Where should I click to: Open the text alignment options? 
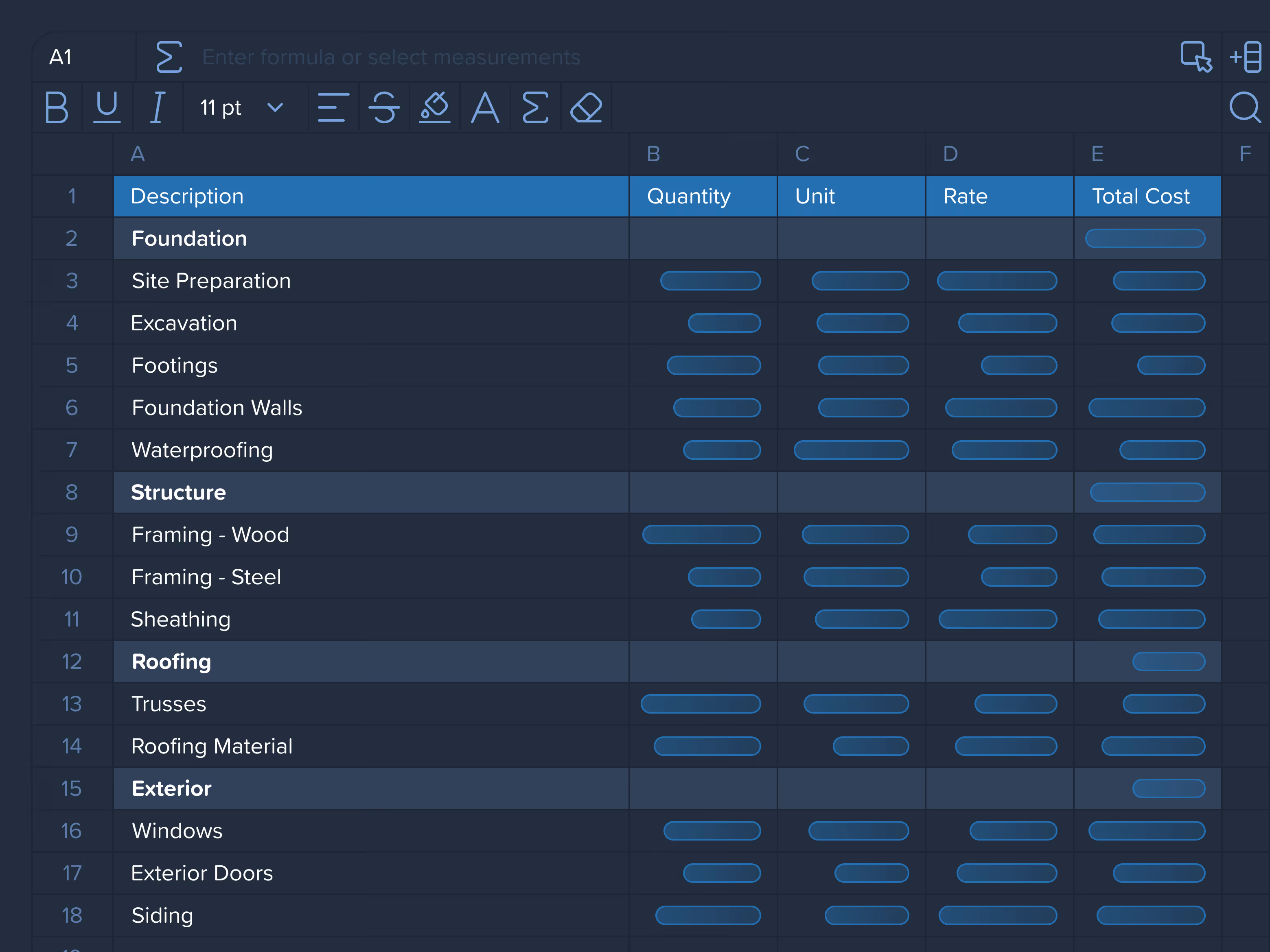[333, 107]
